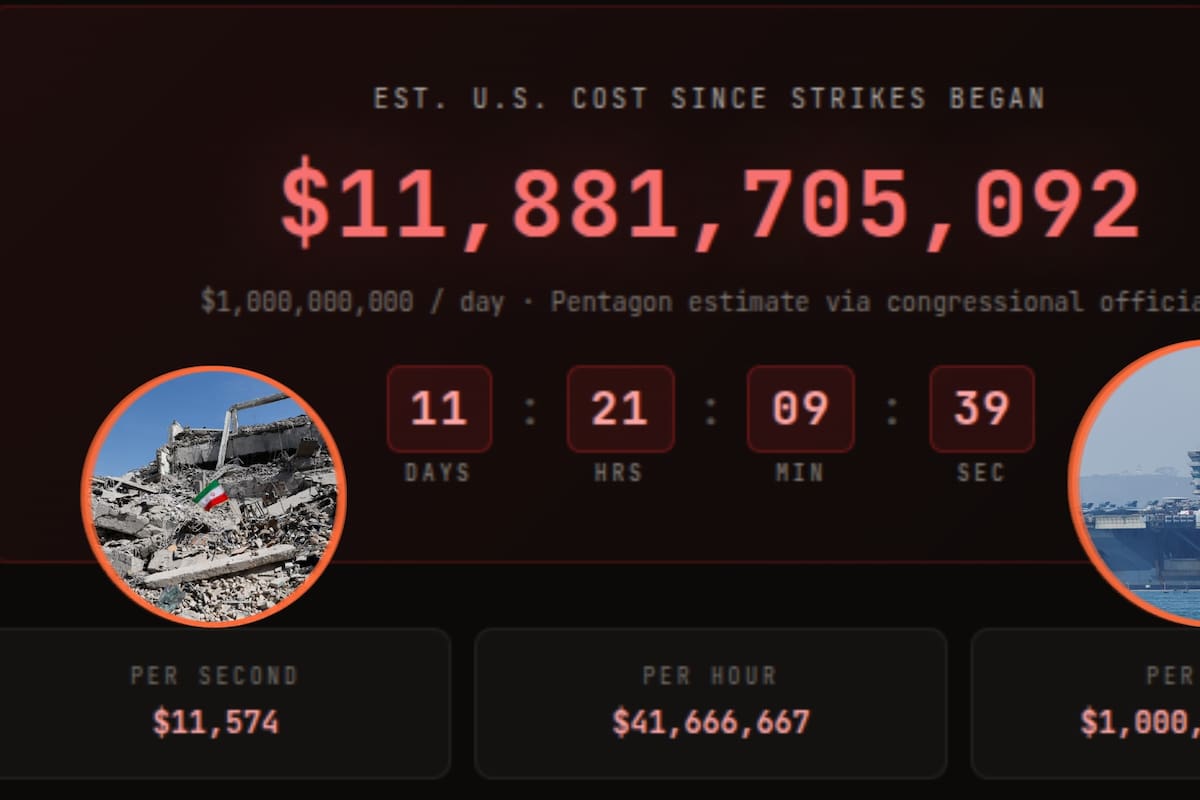Click the HRS label under the timer
Image resolution: width=1200 pixels, height=800 pixels.
click(618, 472)
